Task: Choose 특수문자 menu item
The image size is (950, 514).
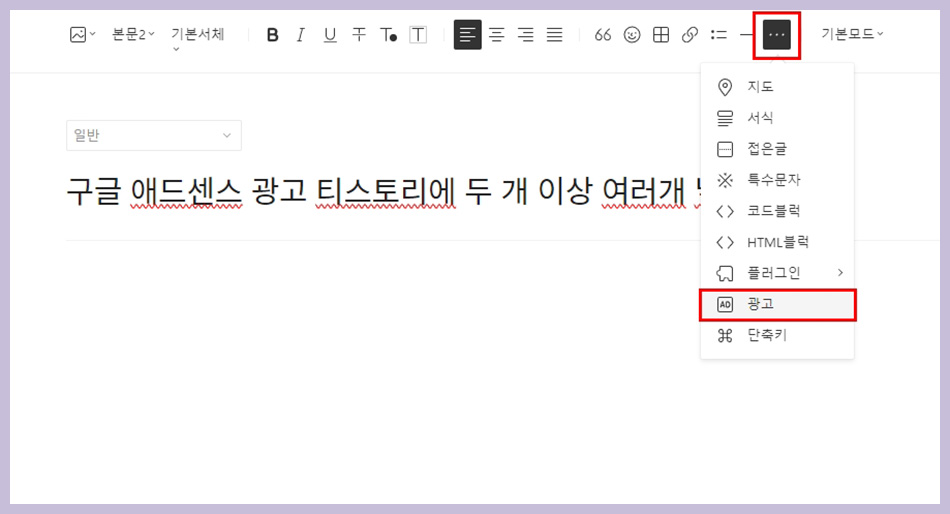Action: 777,180
